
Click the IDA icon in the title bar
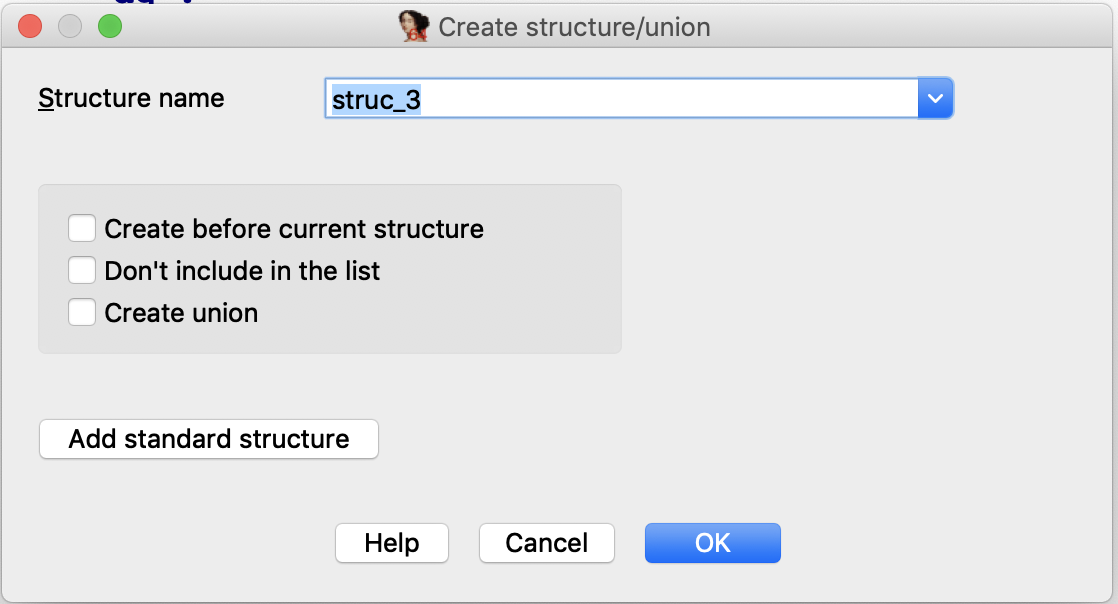coord(414,26)
